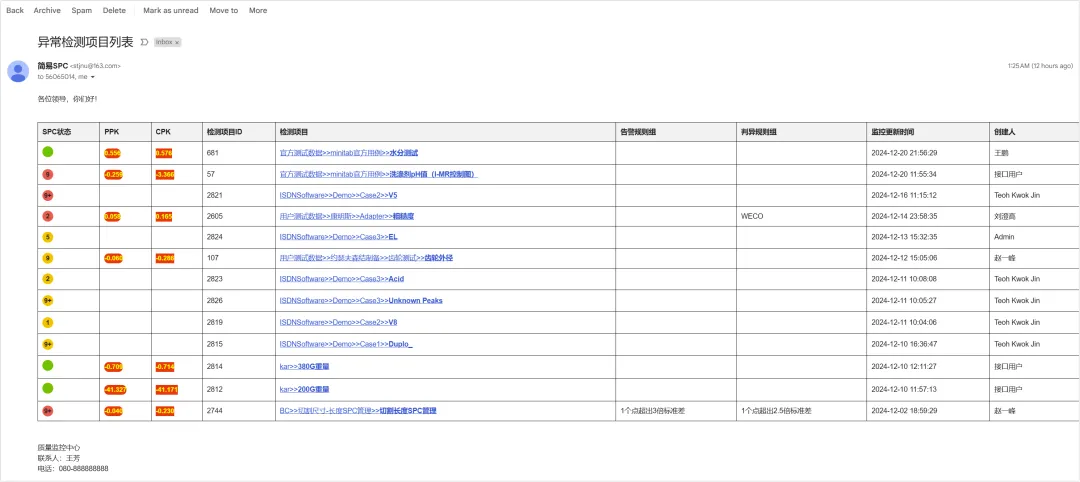
Task: Click the green status dot for ID 2812
Action: [x=48, y=388]
